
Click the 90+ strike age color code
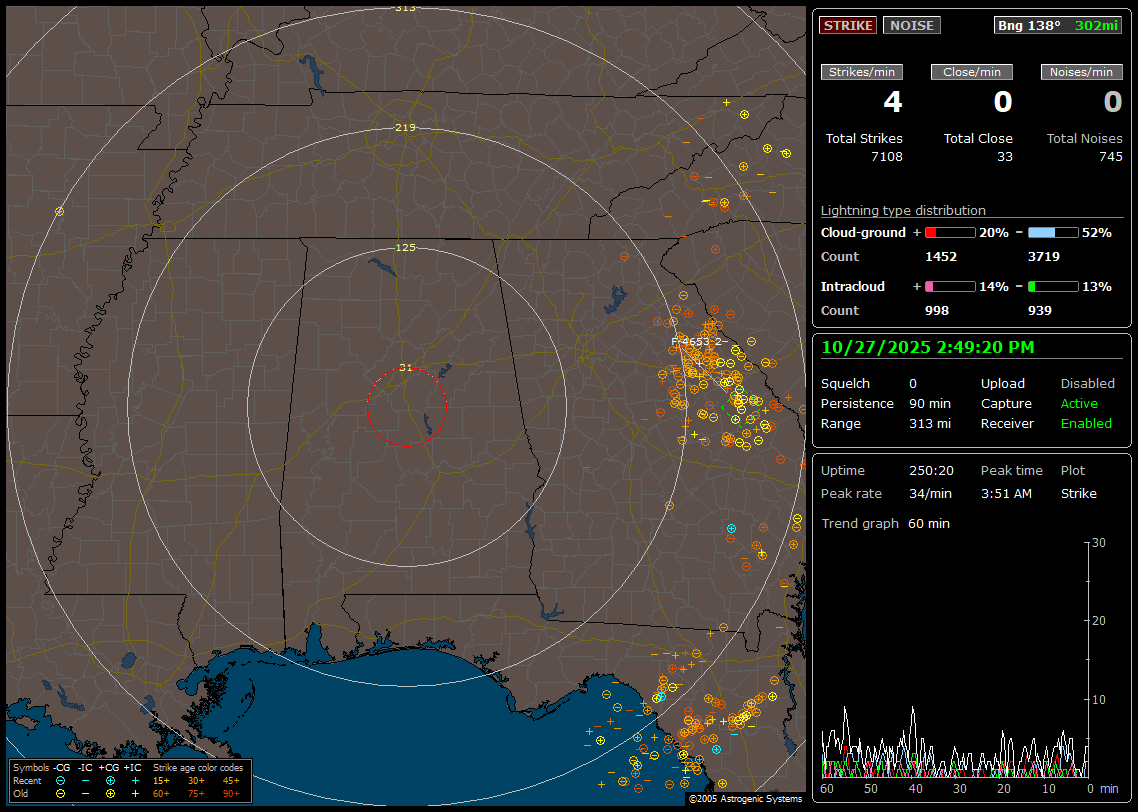231,793
